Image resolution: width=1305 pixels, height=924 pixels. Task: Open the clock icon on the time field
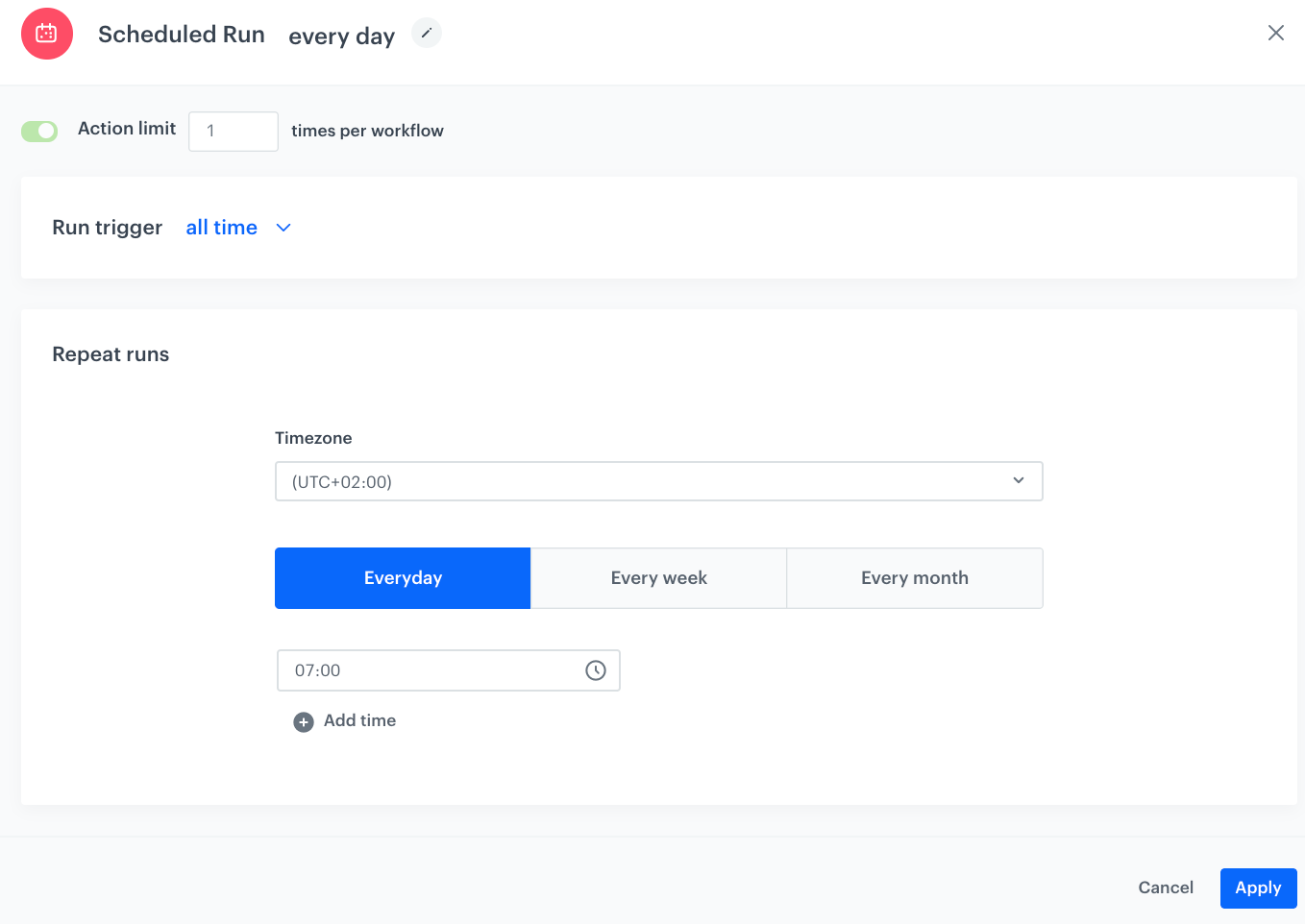595,670
